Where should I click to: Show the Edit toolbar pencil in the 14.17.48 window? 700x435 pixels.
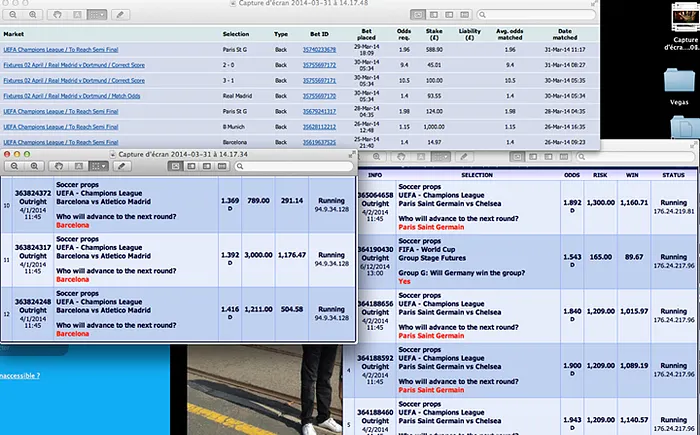click(x=120, y=15)
